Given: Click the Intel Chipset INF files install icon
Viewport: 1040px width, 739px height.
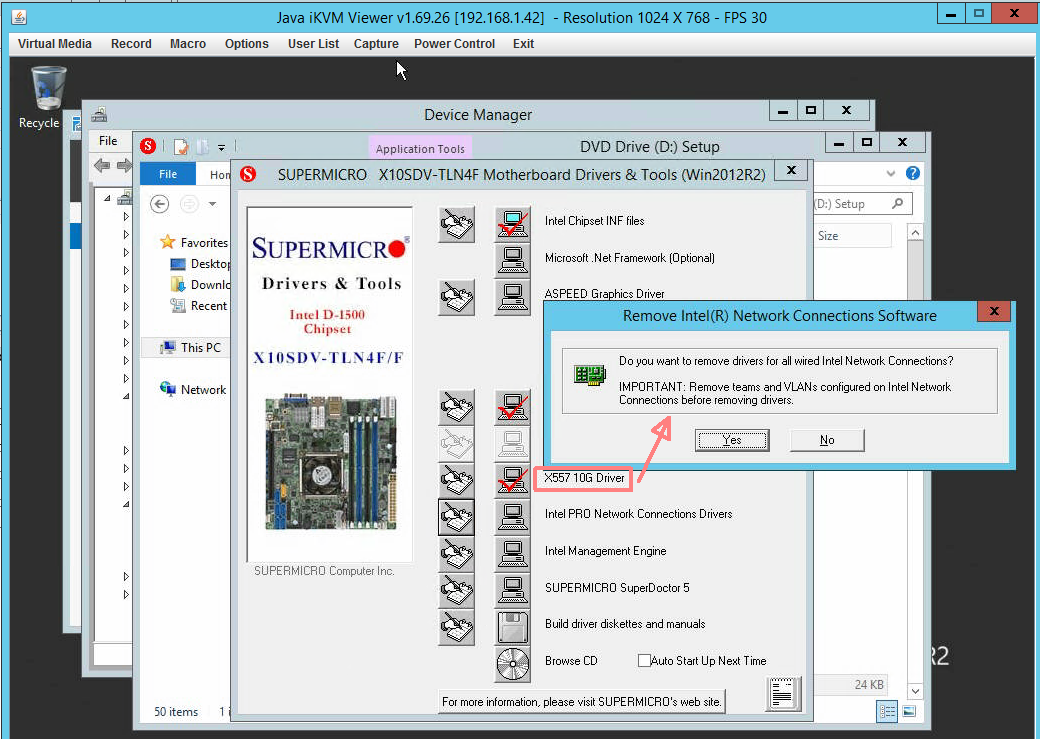Looking at the screenshot, I should (513, 224).
